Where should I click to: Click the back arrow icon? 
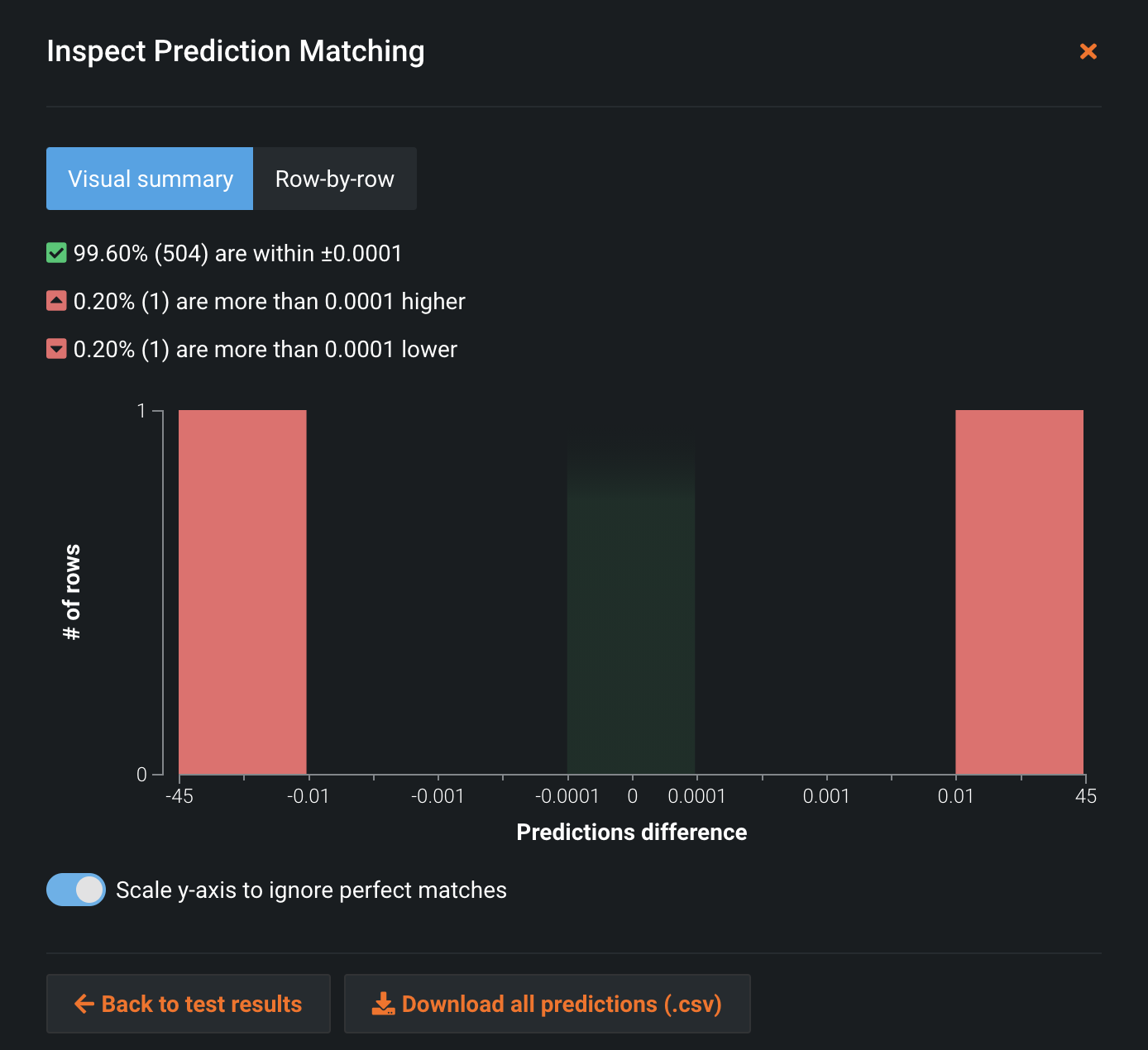point(84,1004)
